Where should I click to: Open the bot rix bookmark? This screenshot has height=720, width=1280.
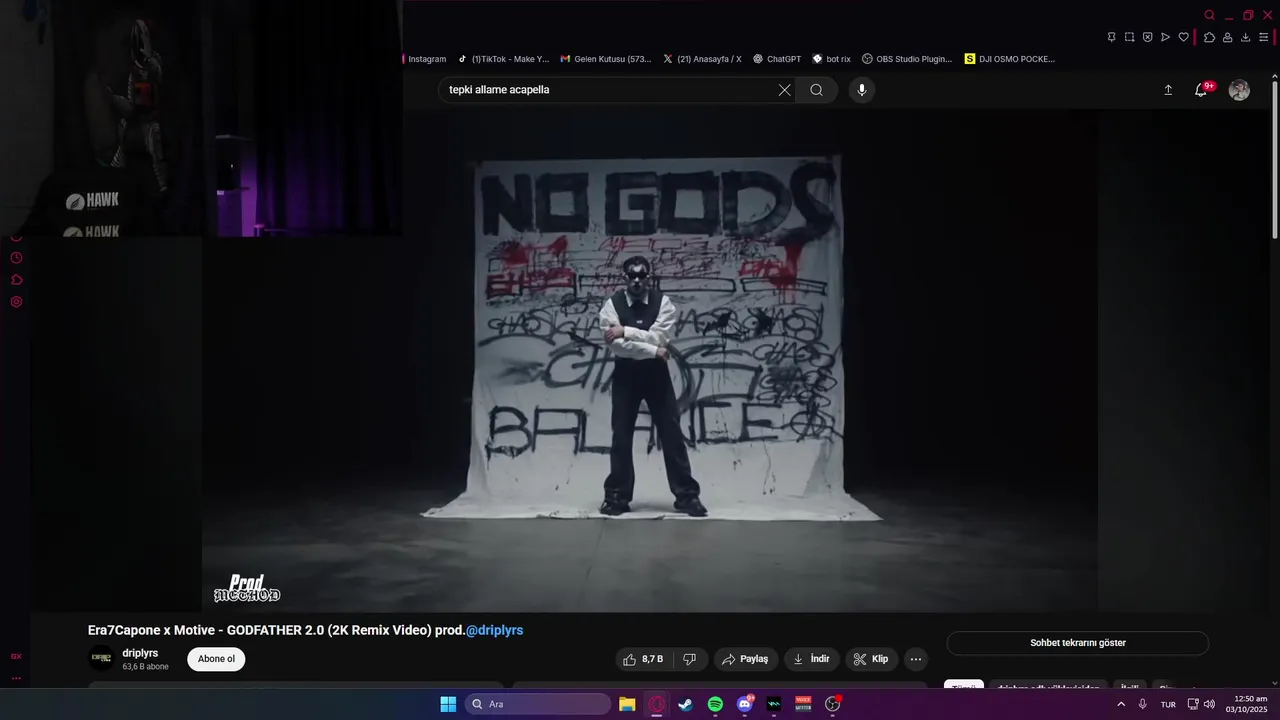coord(831,59)
